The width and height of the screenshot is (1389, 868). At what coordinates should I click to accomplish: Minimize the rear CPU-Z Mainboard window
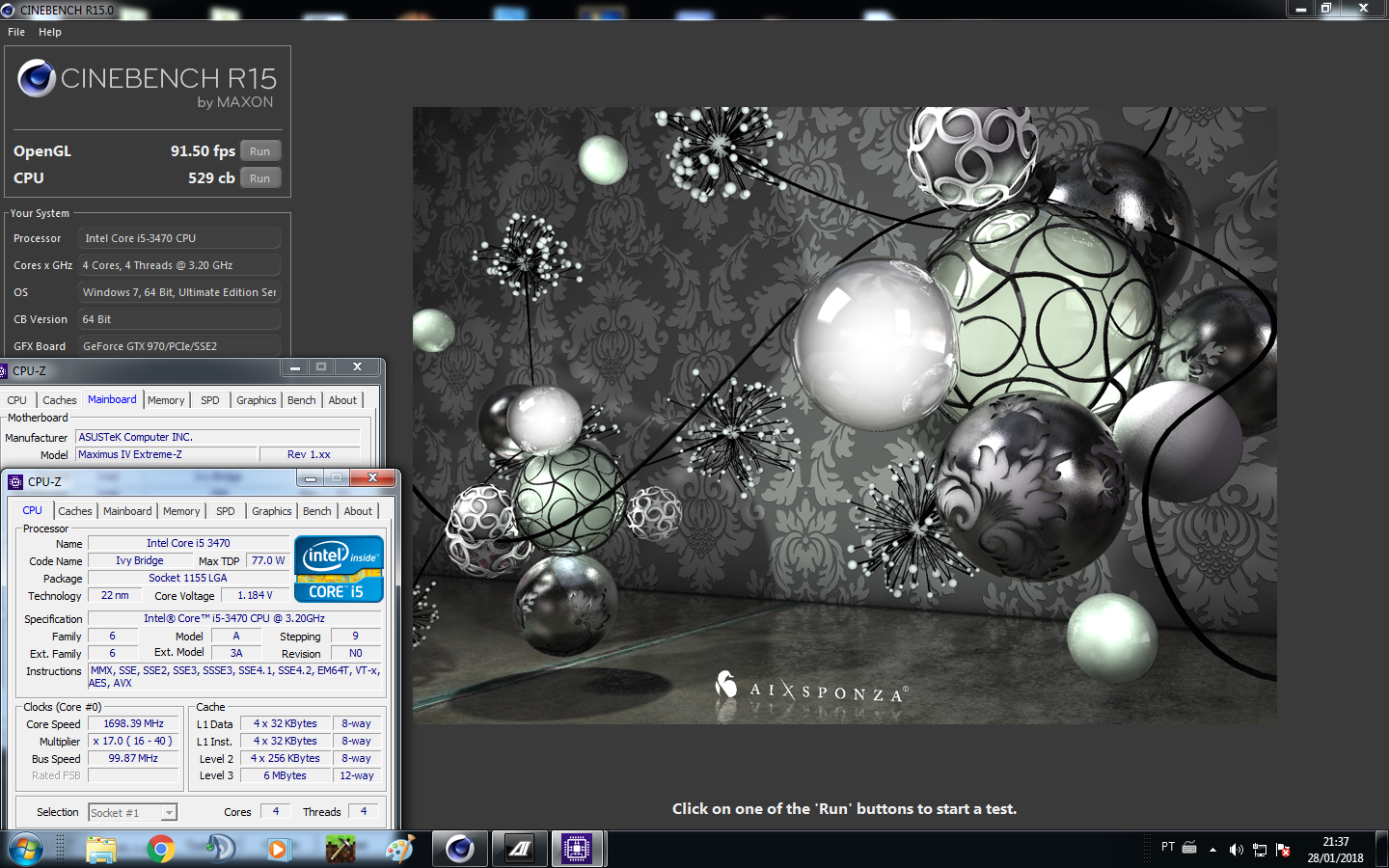(x=295, y=367)
